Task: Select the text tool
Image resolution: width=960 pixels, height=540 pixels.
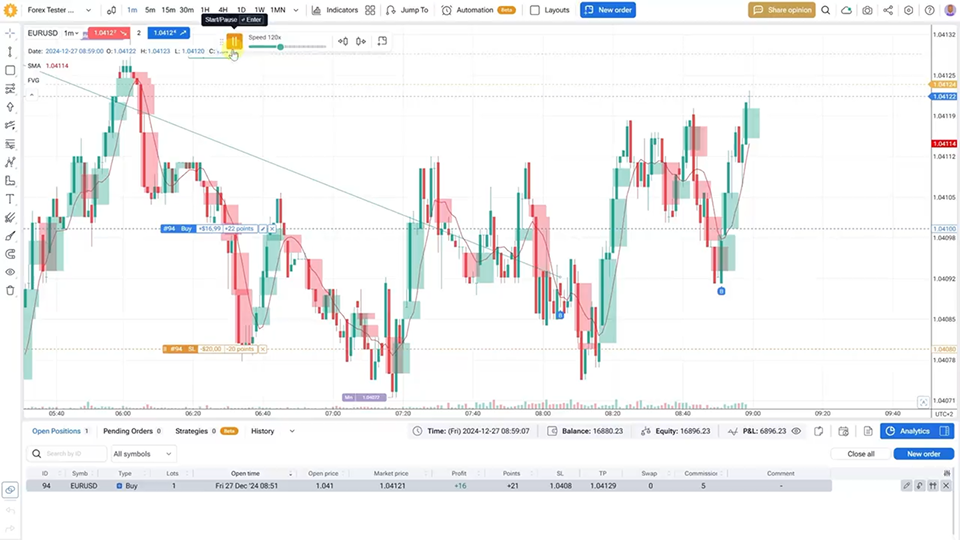Action: point(10,199)
